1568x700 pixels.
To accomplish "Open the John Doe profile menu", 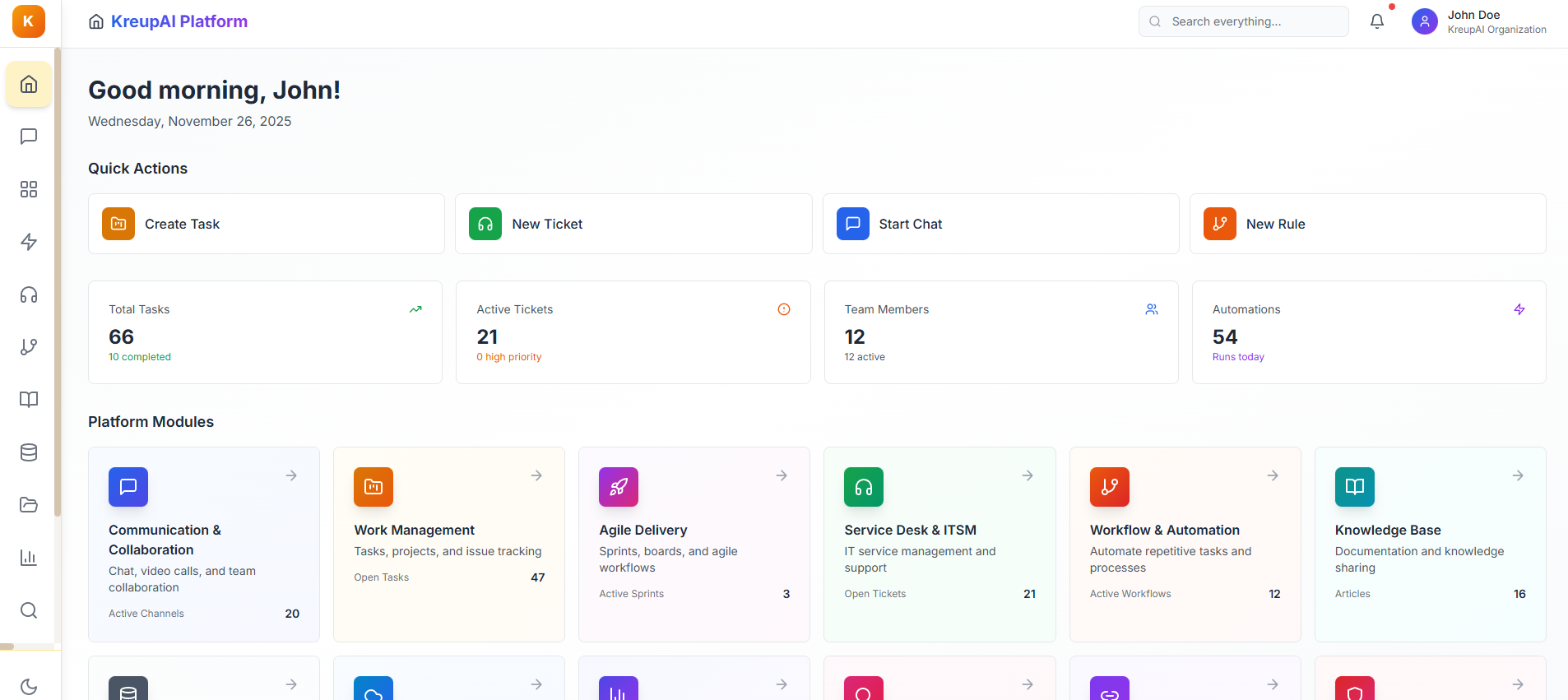I will tap(1478, 21).
